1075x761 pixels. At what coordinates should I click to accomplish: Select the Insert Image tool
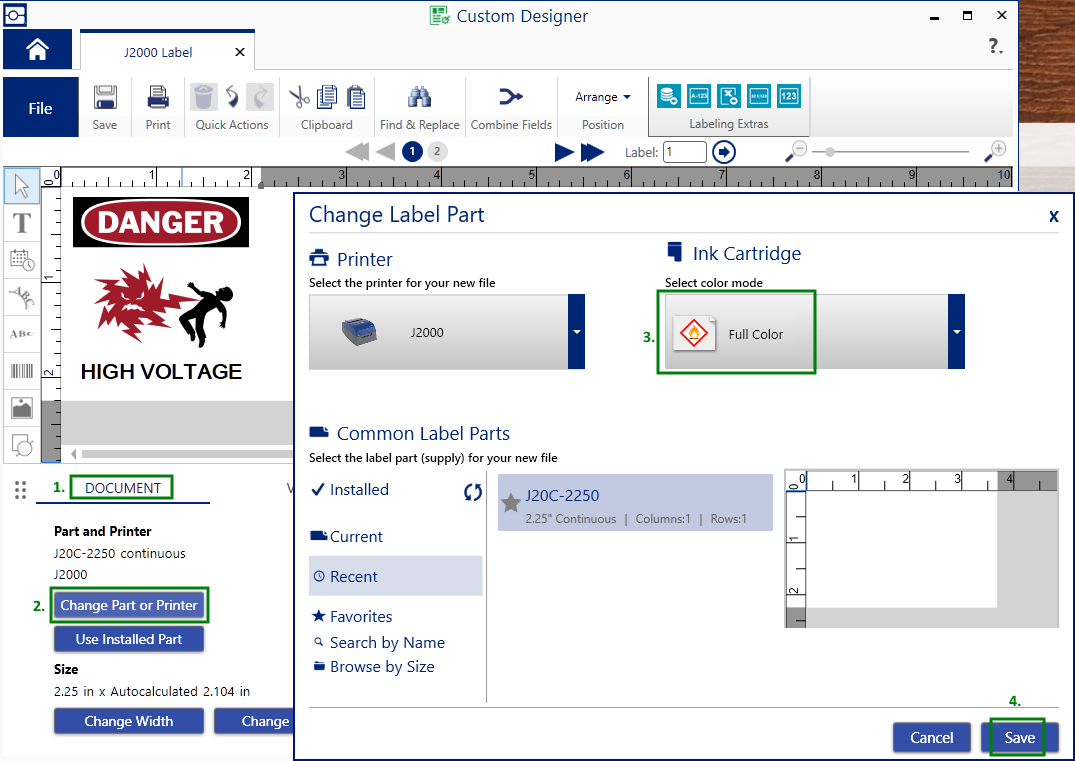[x=22, y=408]
